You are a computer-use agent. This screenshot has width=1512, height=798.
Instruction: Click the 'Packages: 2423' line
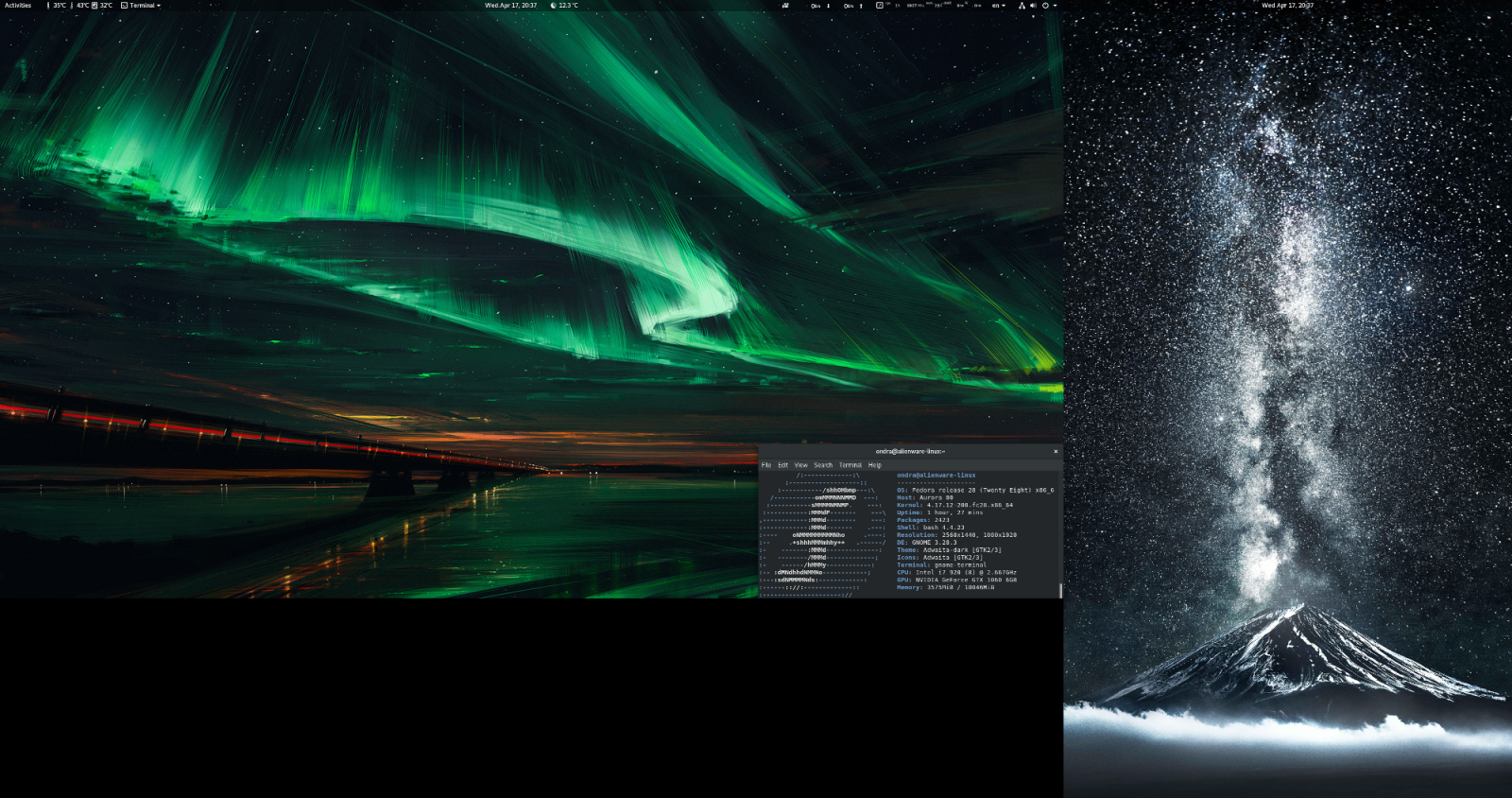[923, 521]
